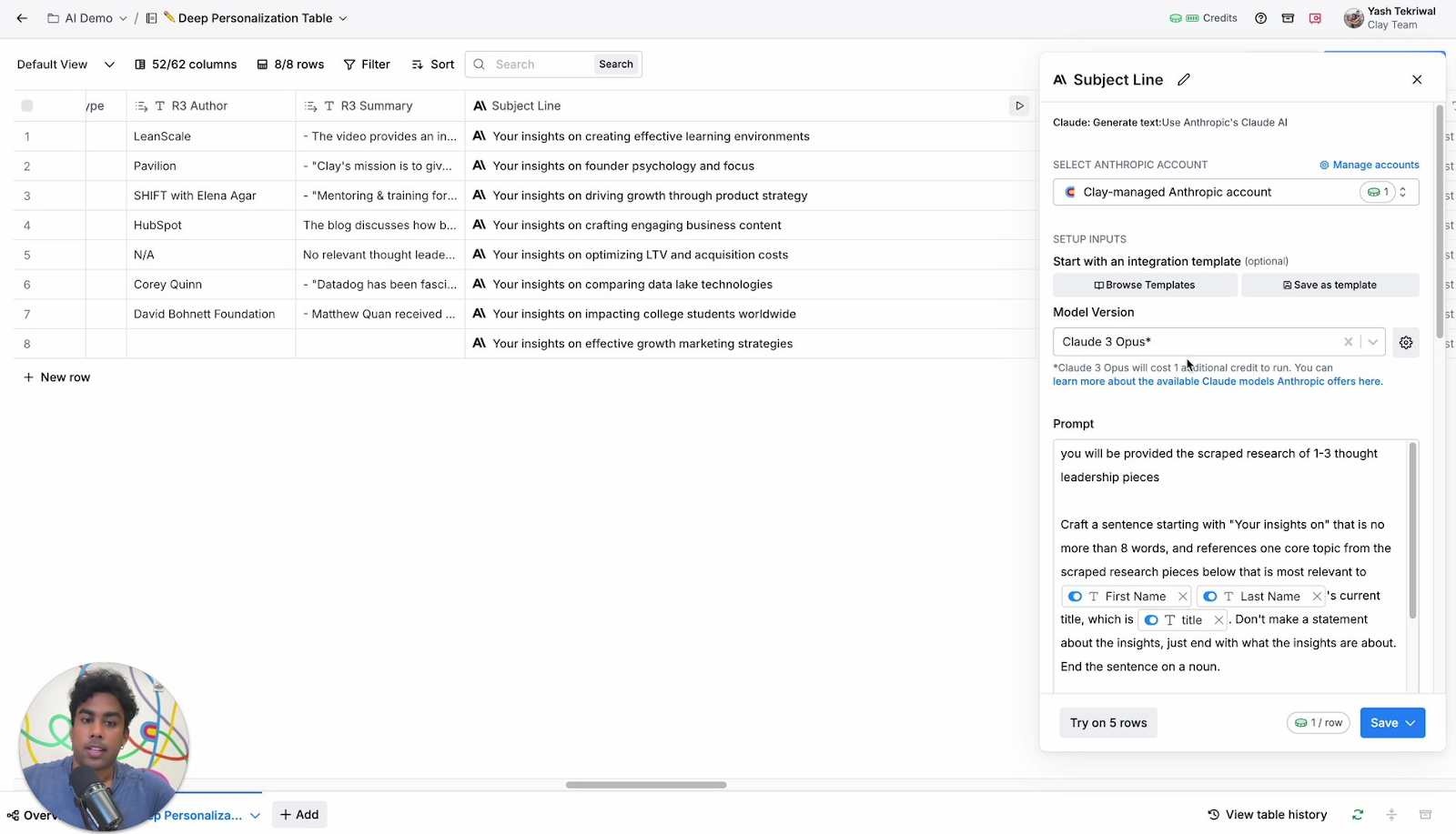The height and width of the screenshot is (834, 1456).
Task: Click Manage accounts link
Action: tap(1370, 165)
